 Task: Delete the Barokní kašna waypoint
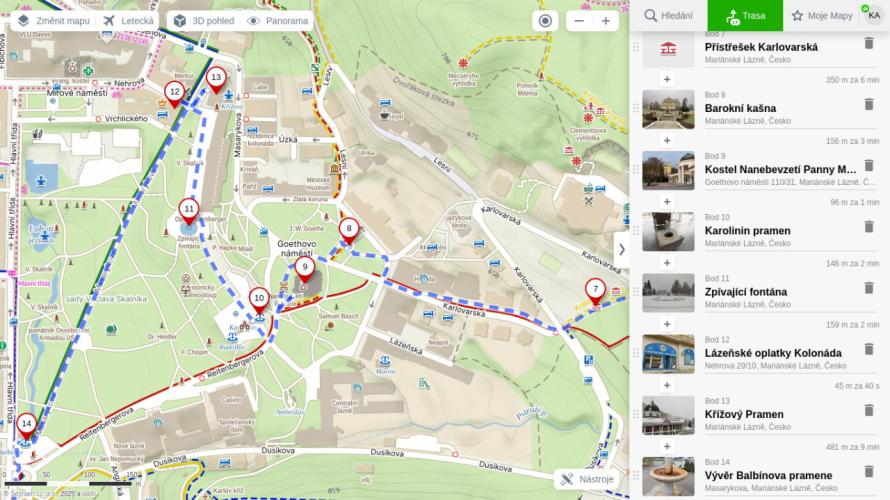tap(868, 104)
